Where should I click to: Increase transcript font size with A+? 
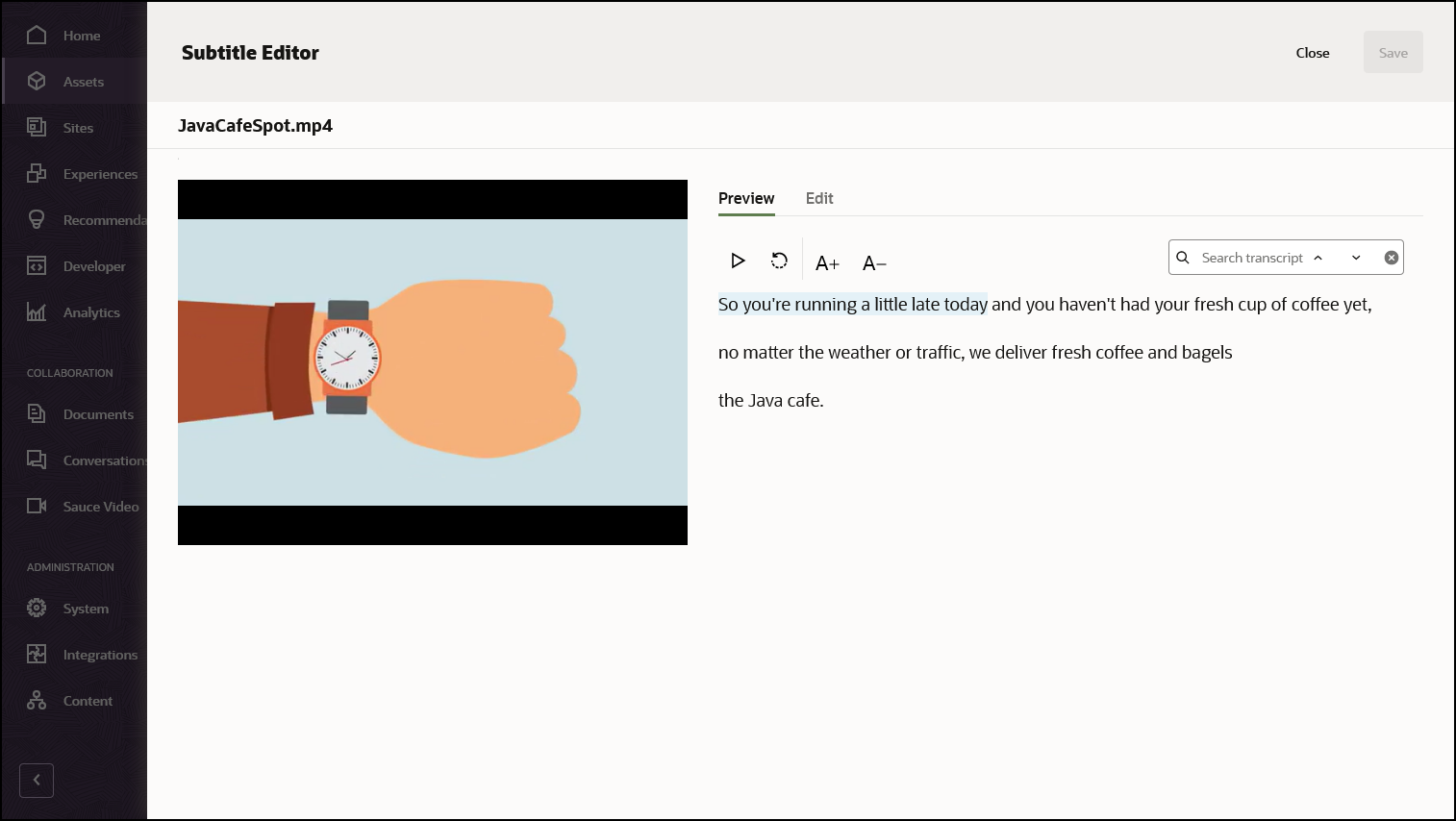pyautogui.click(x=827, y=262)
